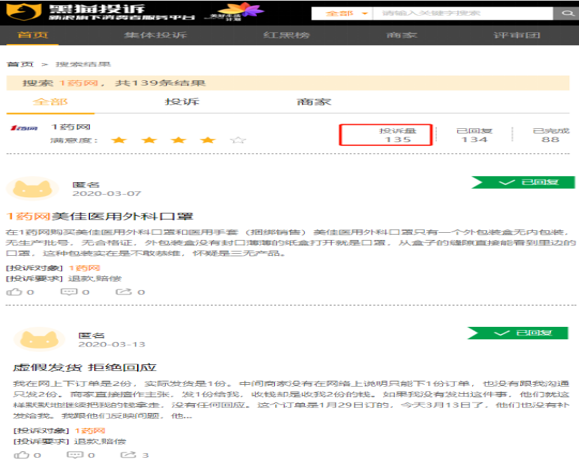Screen dimensions: 579x461
Task: Click the share icon showing 3 shares
Action: click(129, 455)
